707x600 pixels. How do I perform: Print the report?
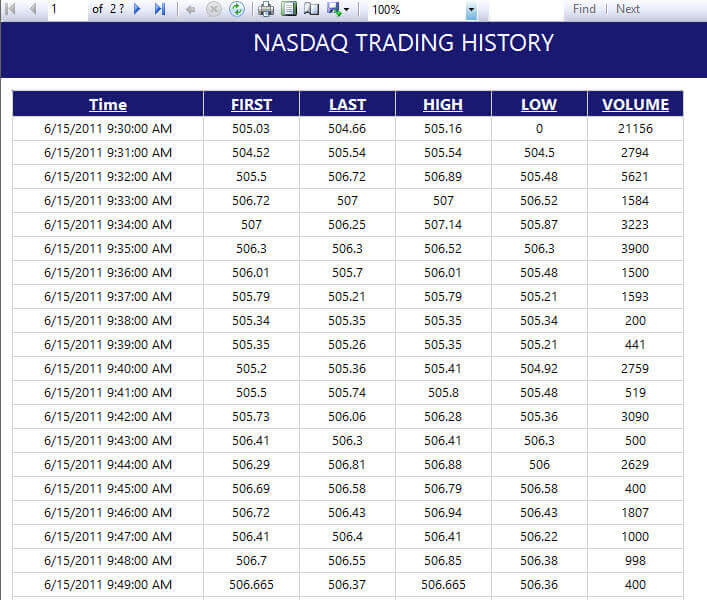click(266, 9)
